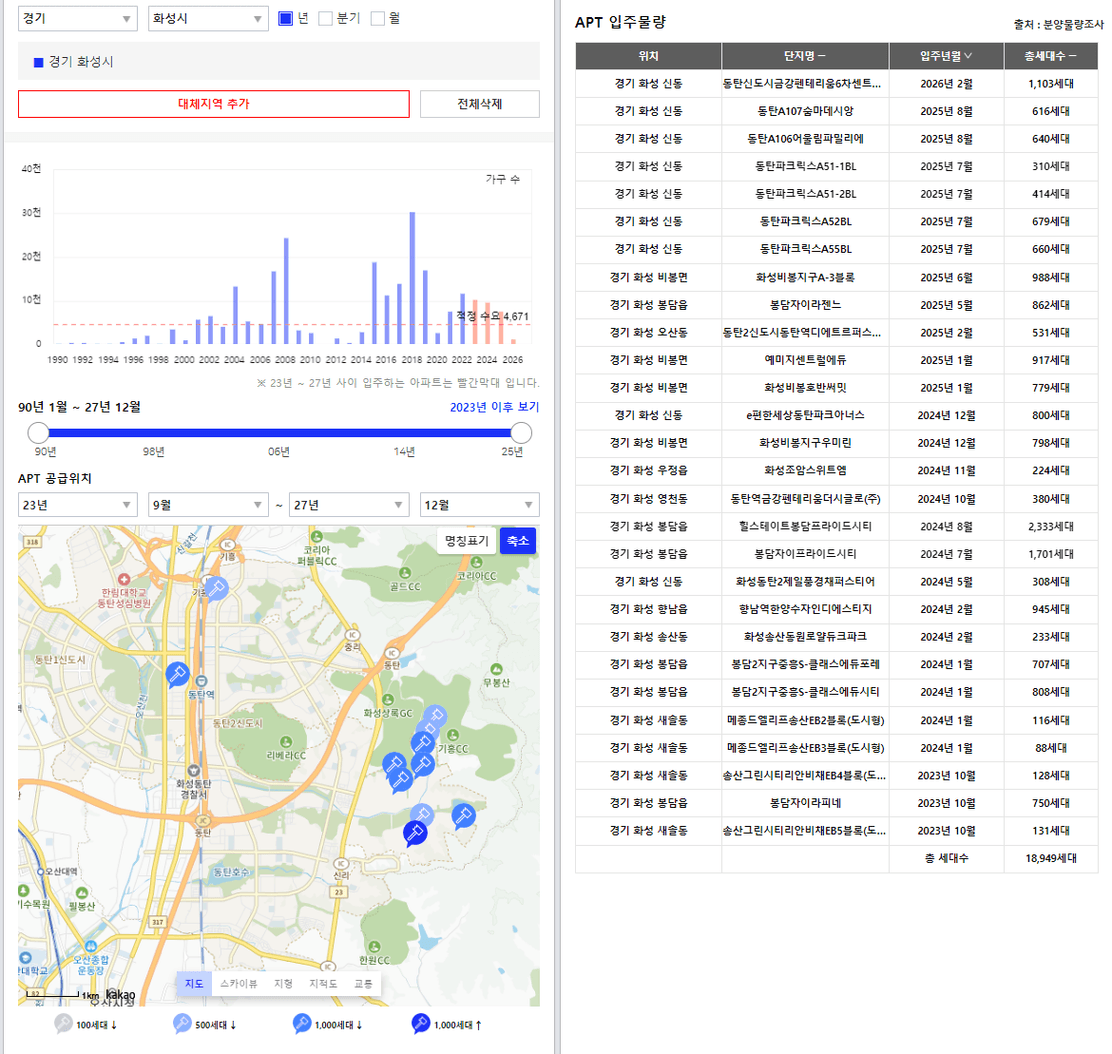
Task: Toggle the 년 yearly checkbox
Action: click(285, 18)
